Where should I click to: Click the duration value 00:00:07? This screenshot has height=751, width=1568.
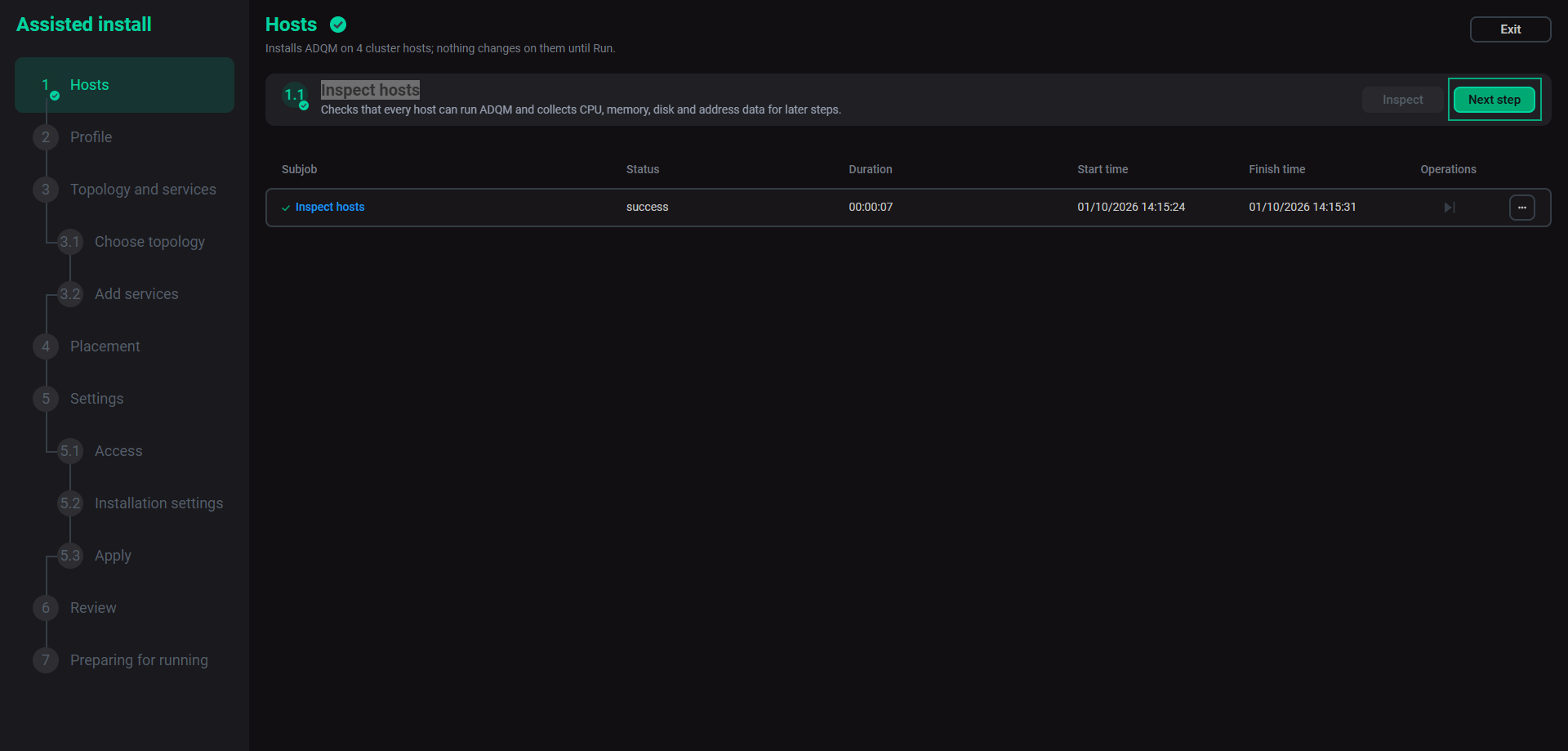coord(871,208)
